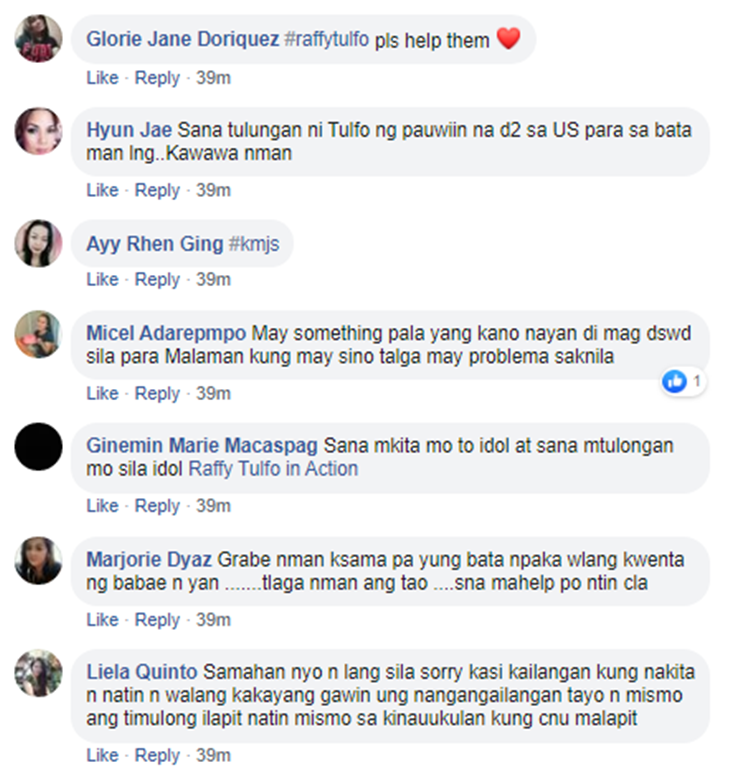
Task: Like Ayy Rhen Ging's comment
Action: point(102,279)
